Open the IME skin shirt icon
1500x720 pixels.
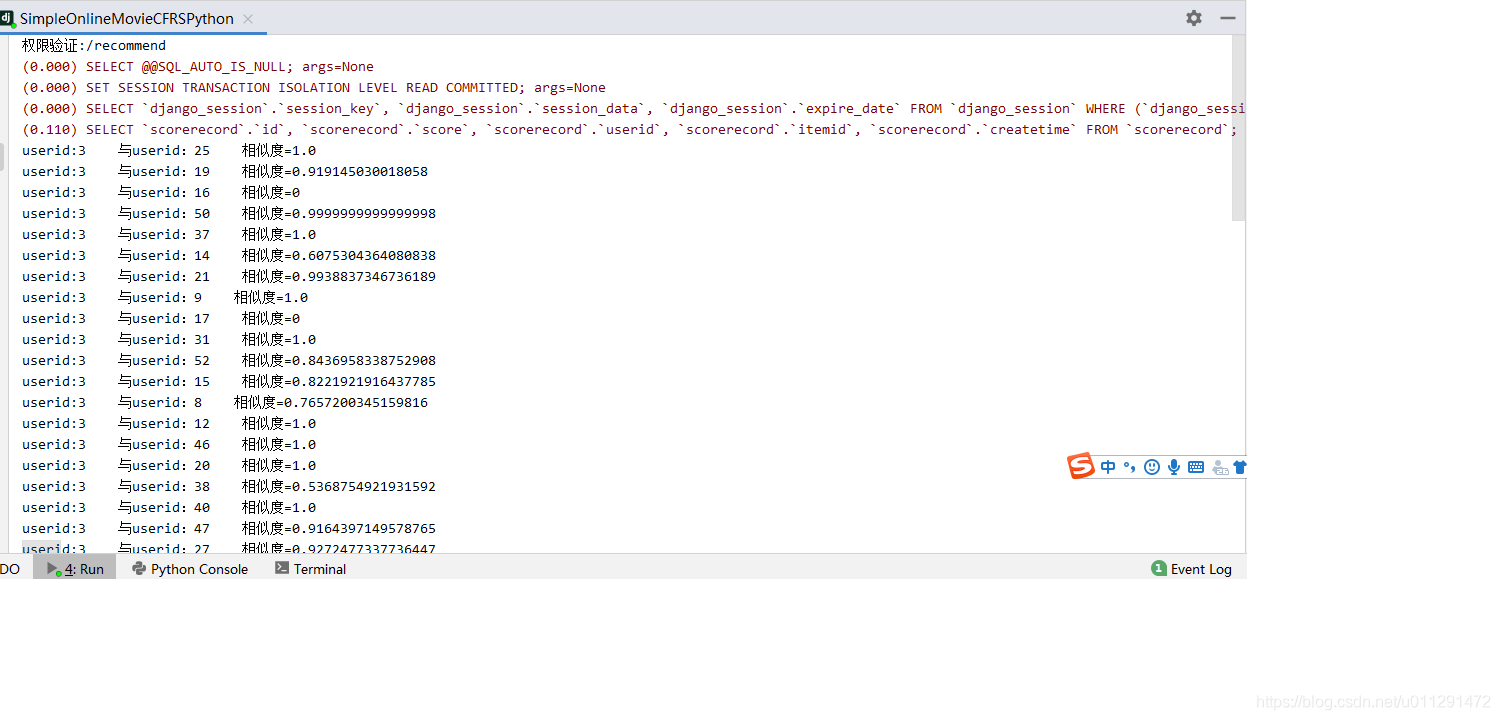pos(1240,467)
